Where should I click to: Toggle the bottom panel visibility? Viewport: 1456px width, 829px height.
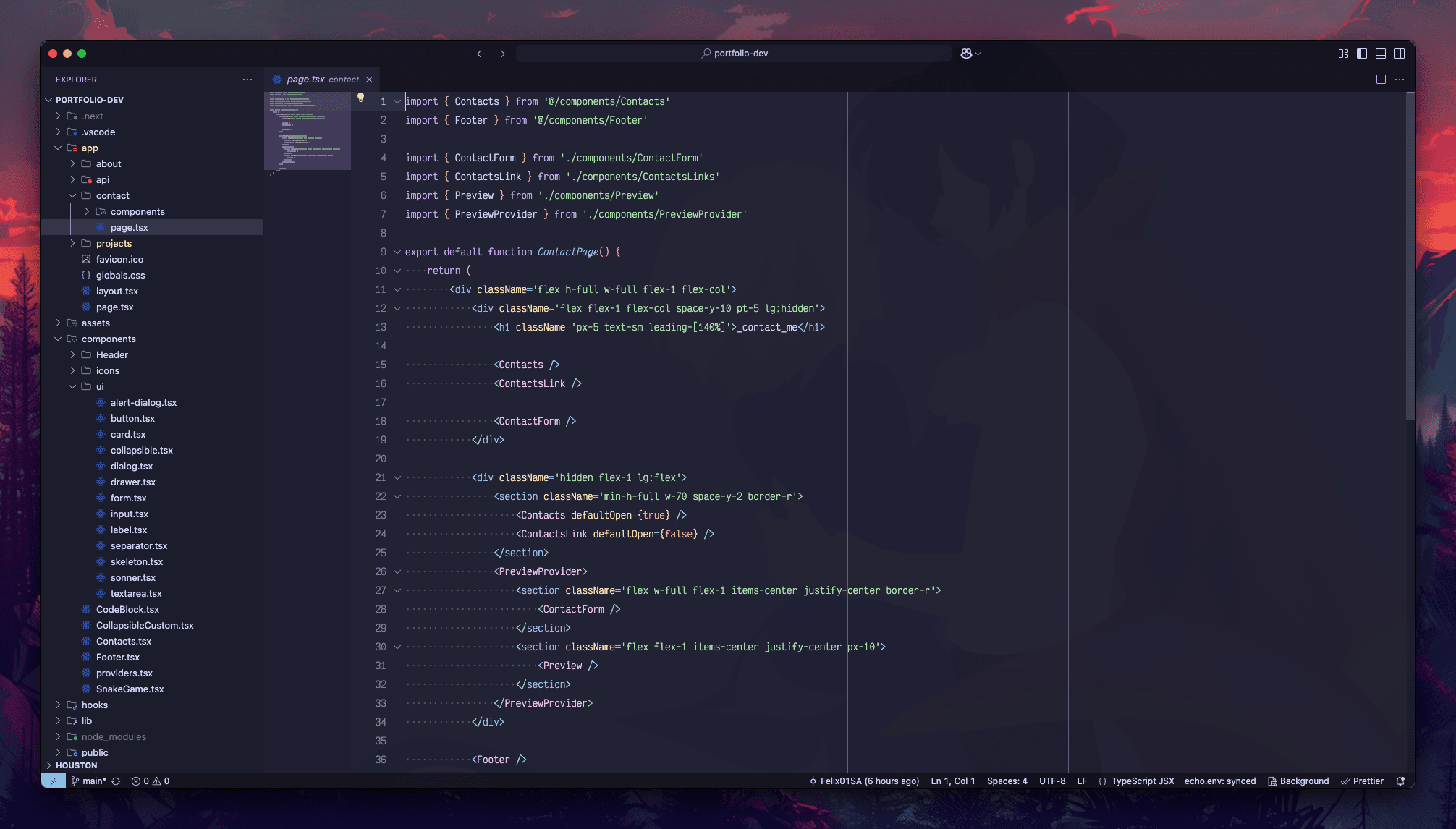[x=1381, y=54]
